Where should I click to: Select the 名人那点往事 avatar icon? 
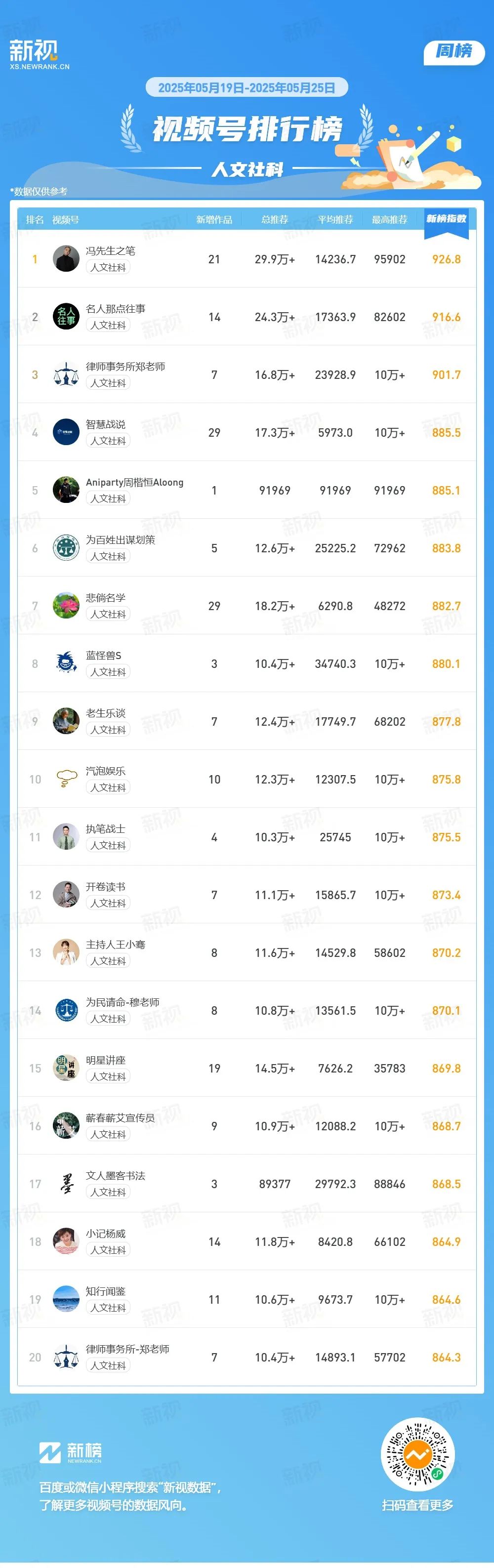click(66, 317)
